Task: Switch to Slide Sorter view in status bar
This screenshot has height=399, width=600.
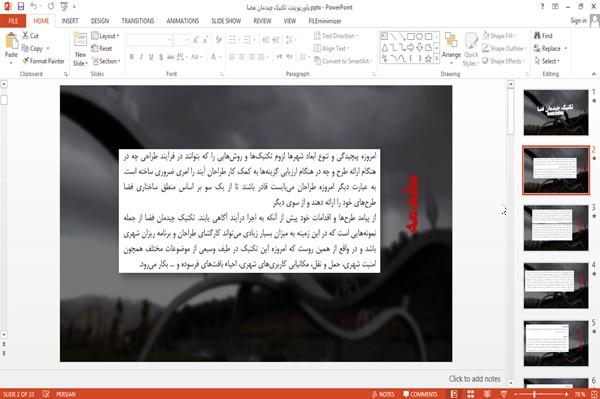Action: pos(470,394)
